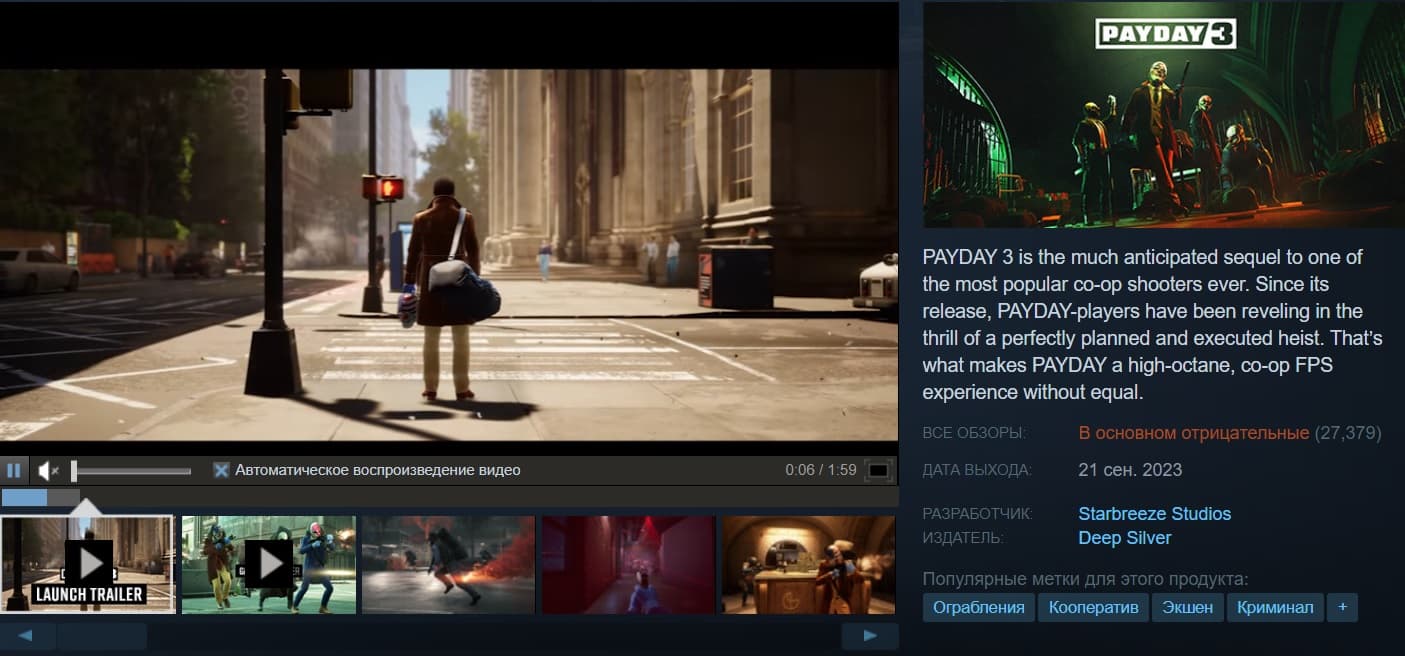The image size is (1405, 656).
Task: Add a tag with the plus button
Action: [x=1342, y=607]
